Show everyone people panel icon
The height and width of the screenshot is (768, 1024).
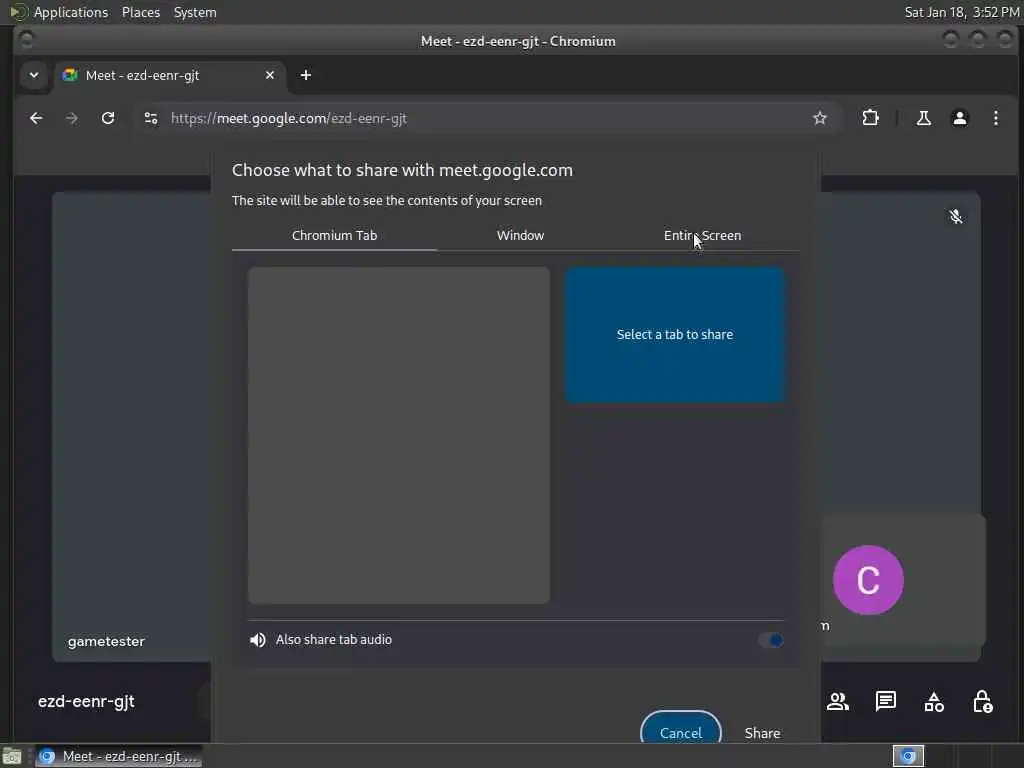coord(837,702)
